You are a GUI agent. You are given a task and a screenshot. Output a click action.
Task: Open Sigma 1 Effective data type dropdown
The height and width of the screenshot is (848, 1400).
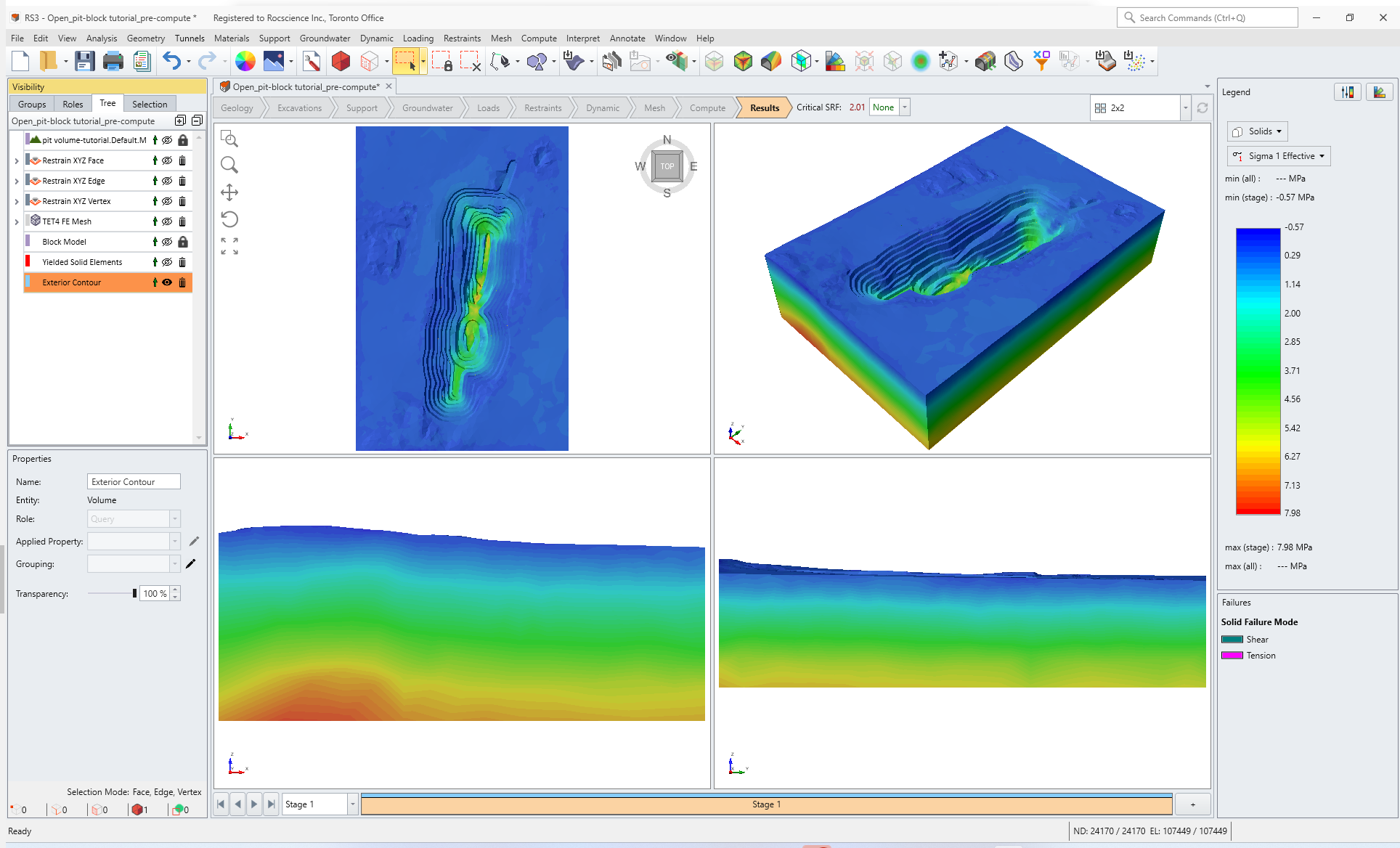(x=1279, y=156)
